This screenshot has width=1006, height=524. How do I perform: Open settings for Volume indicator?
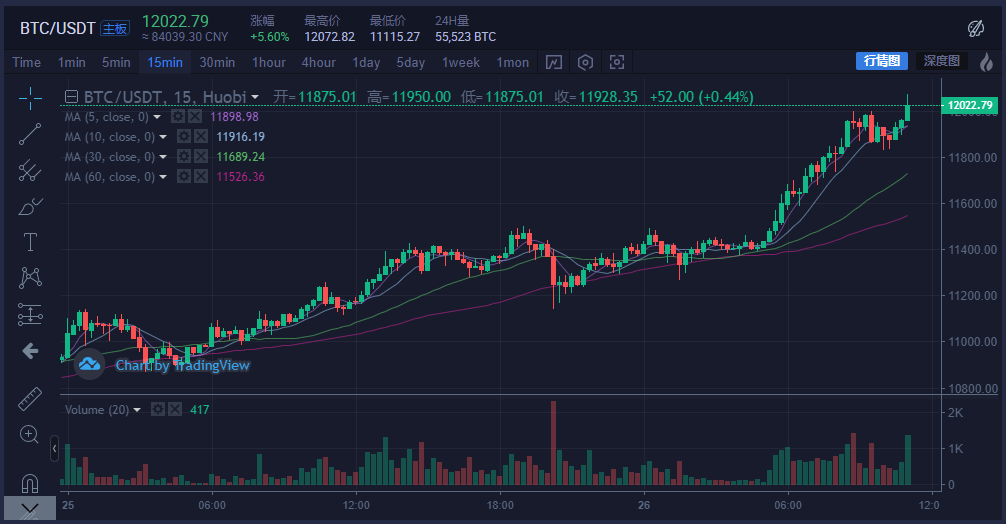pos(158,409)
